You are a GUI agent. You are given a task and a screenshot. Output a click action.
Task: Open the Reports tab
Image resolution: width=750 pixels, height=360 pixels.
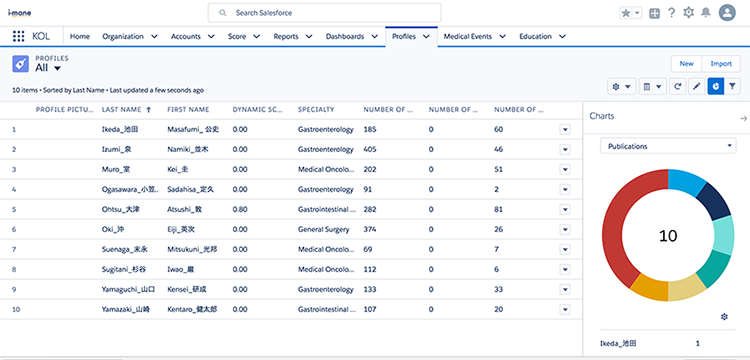286,36
